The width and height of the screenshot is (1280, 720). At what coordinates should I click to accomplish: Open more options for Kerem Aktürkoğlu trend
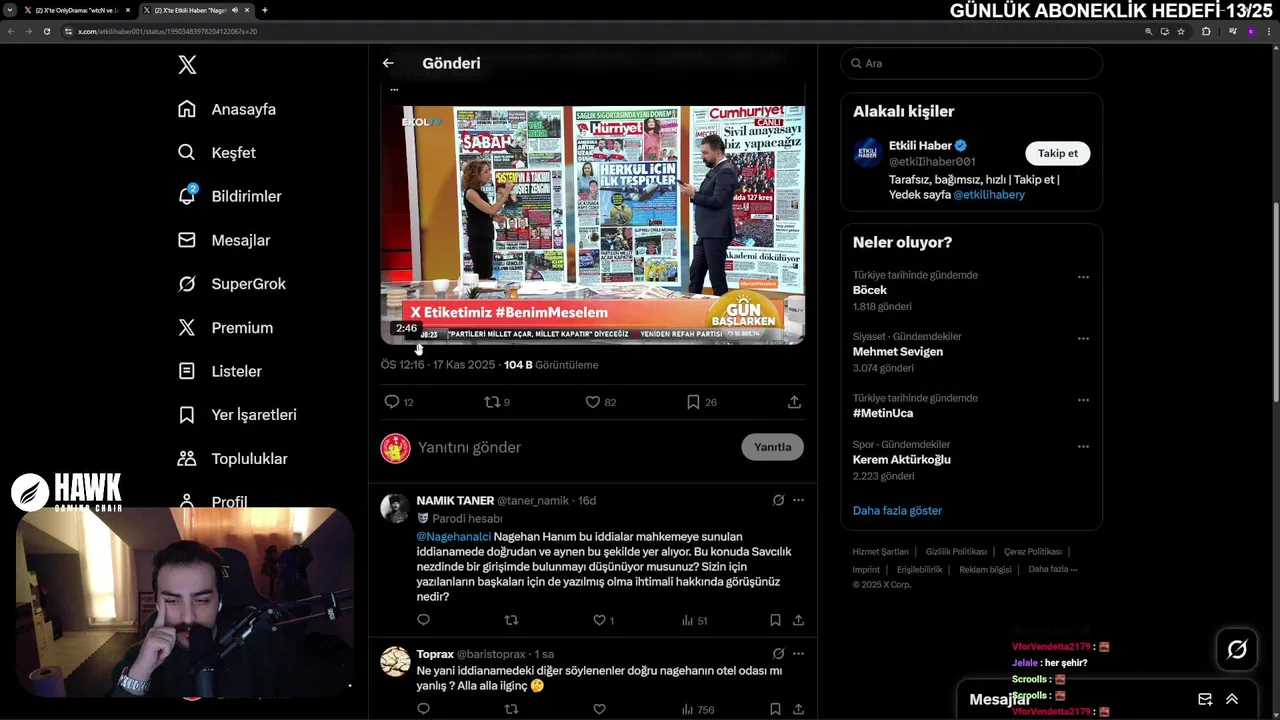[x=1083, y=447]
